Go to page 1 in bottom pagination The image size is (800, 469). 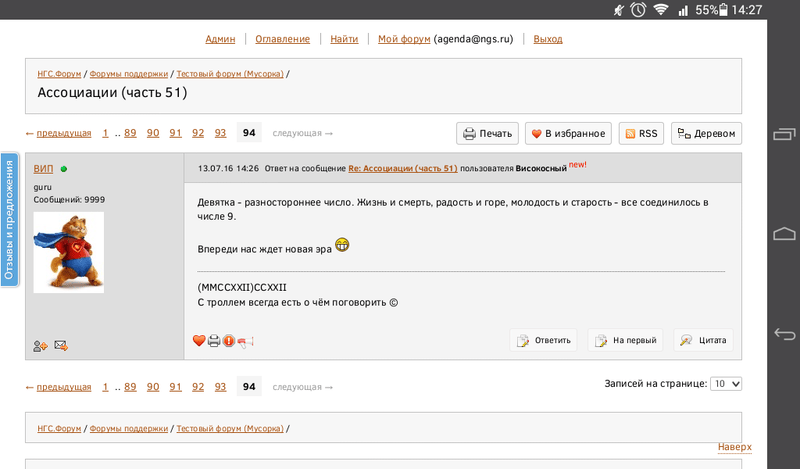(x=105, y=387)
